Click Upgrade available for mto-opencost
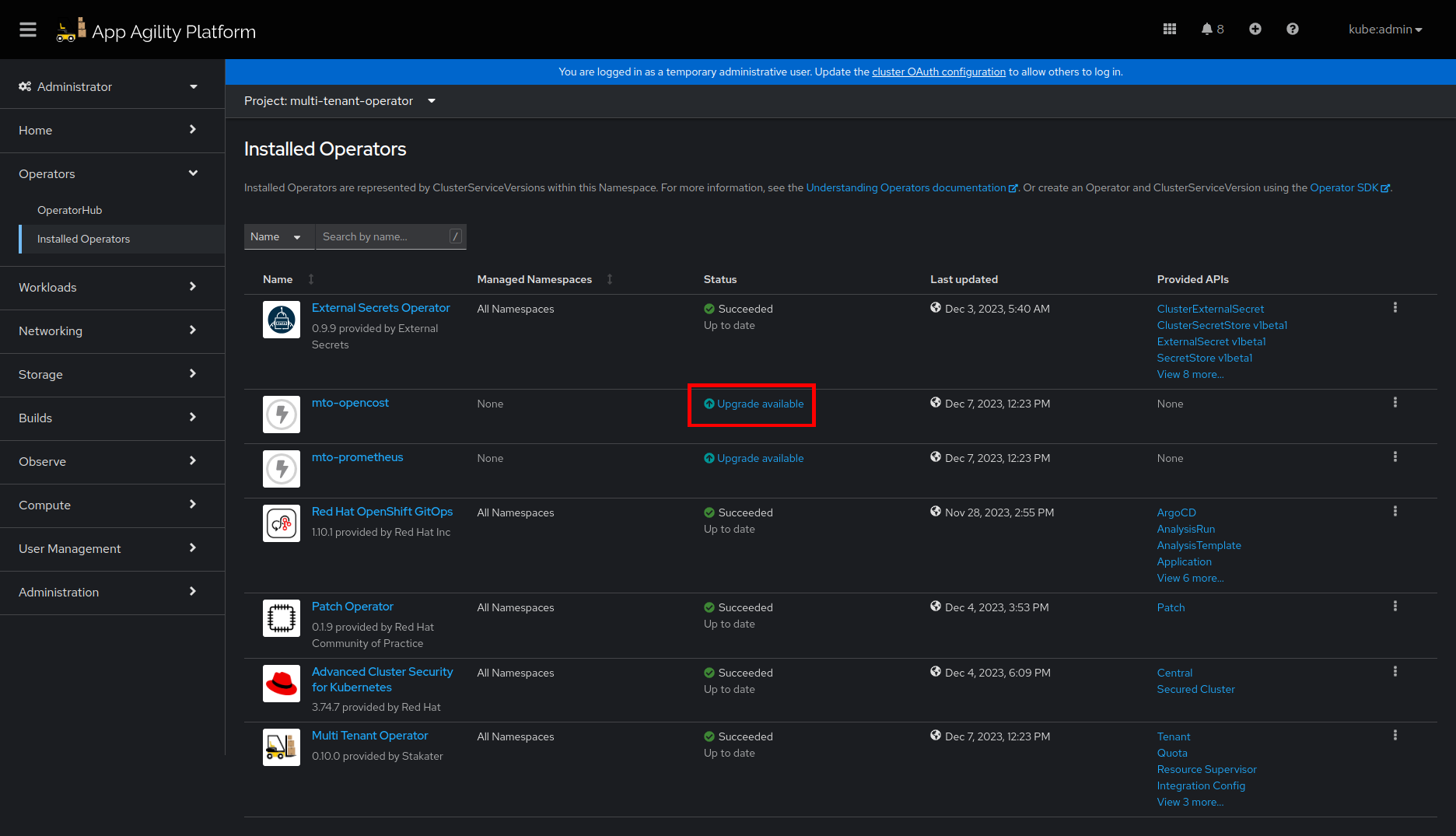Image resolution: width=1456 pixels, height=836 pixels. coord(759,404)
